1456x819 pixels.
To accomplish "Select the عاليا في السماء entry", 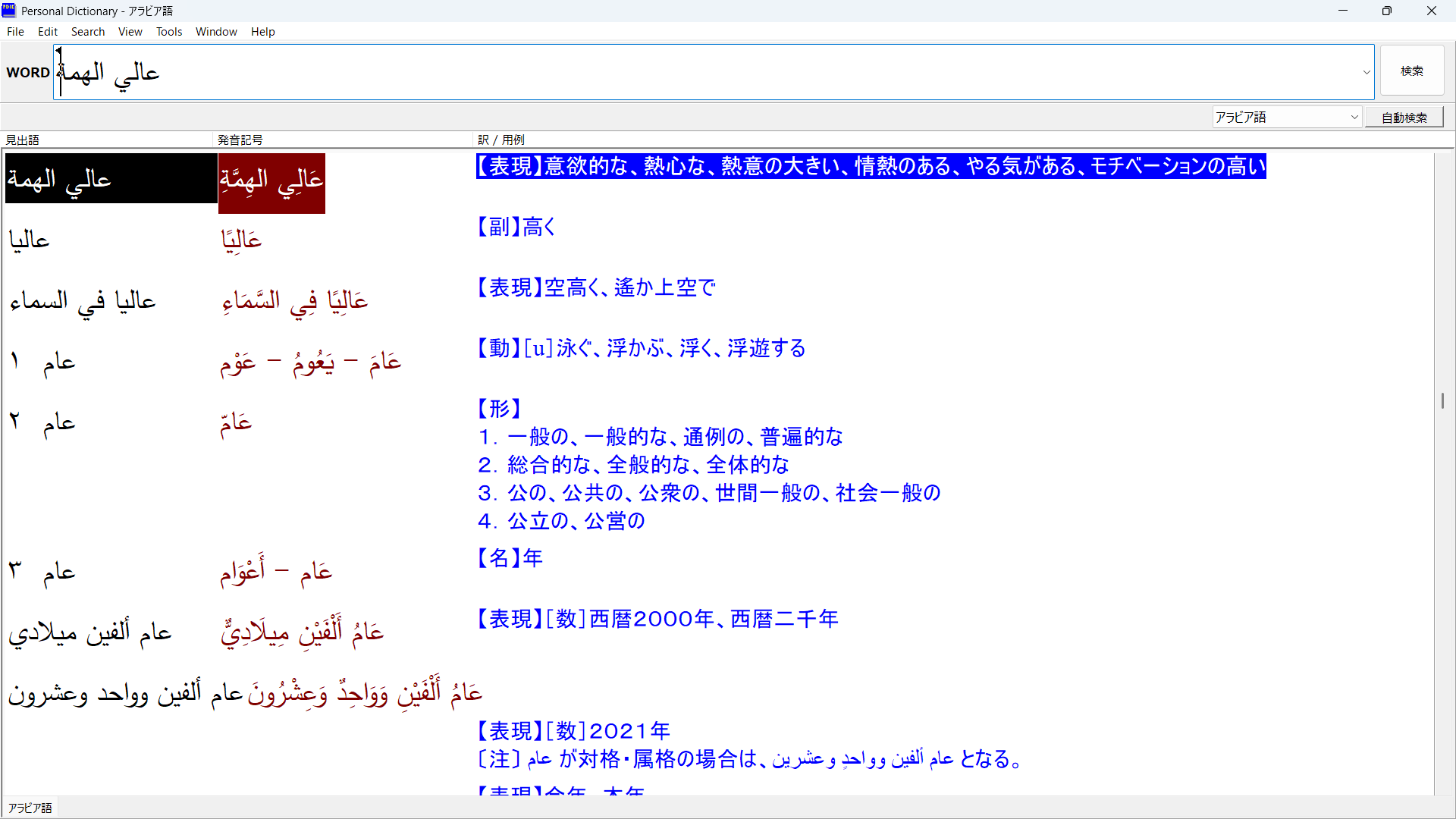I will (82, 302).
